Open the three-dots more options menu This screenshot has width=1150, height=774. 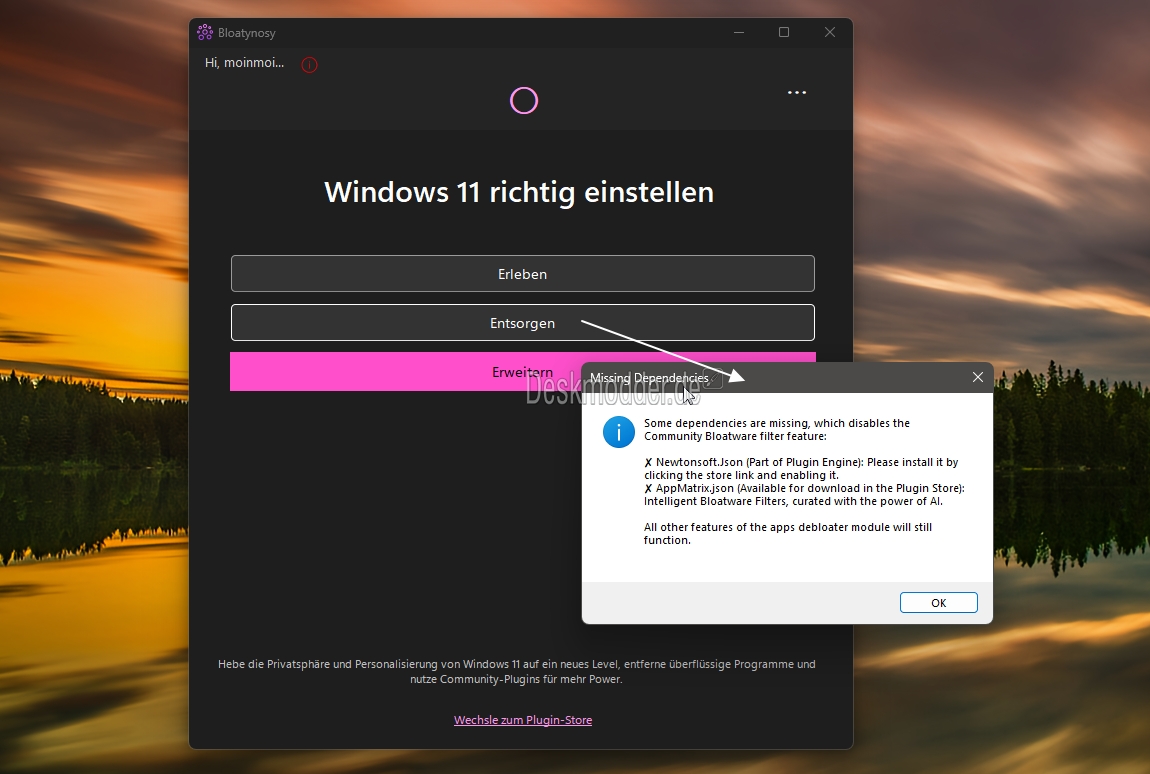click(x=796, y=92)
